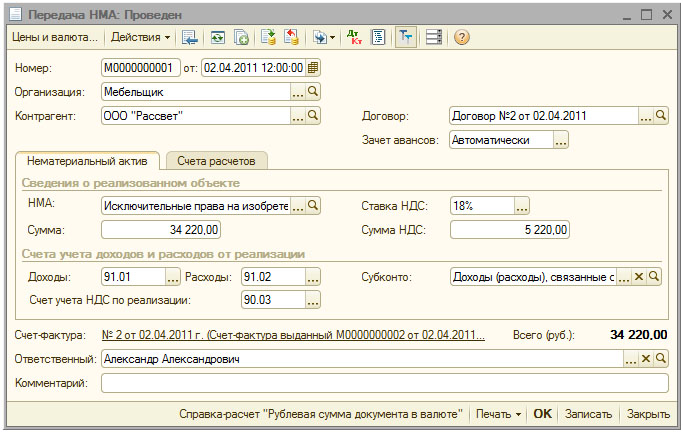Open the Печать dropdown menu
Image resolution: width=683 pixels, height=434 pixels.
click(498, 414)
